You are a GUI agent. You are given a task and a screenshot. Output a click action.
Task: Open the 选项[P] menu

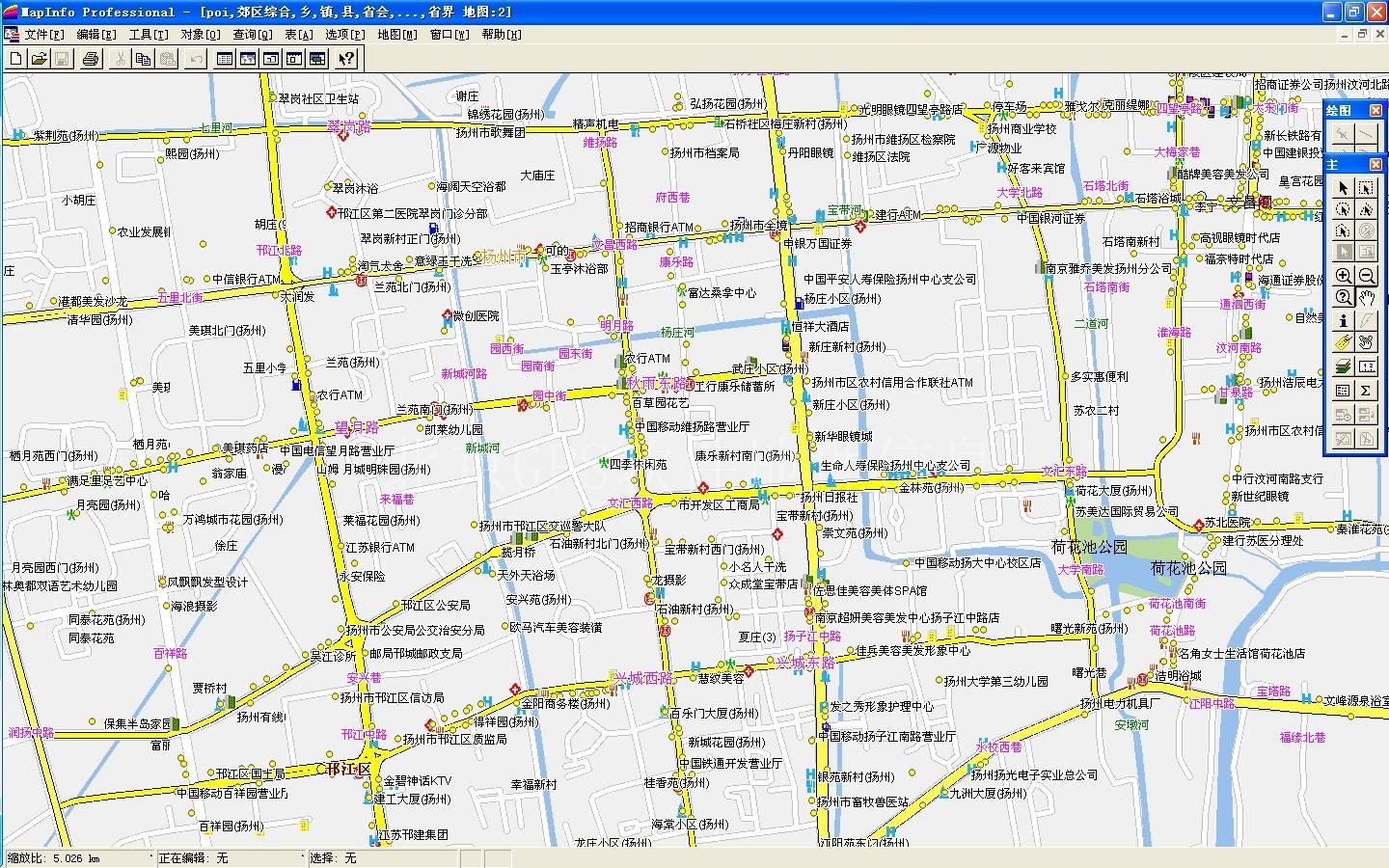[x=345, y=35]
